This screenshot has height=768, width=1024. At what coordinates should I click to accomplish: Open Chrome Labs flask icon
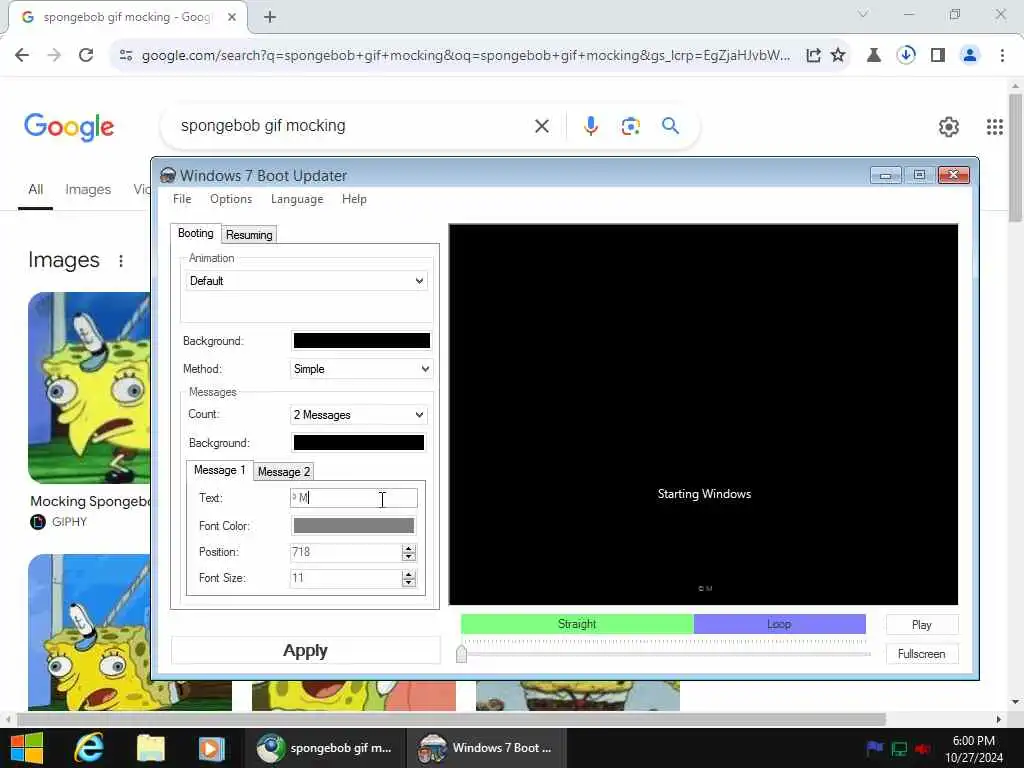coord(873,56)
